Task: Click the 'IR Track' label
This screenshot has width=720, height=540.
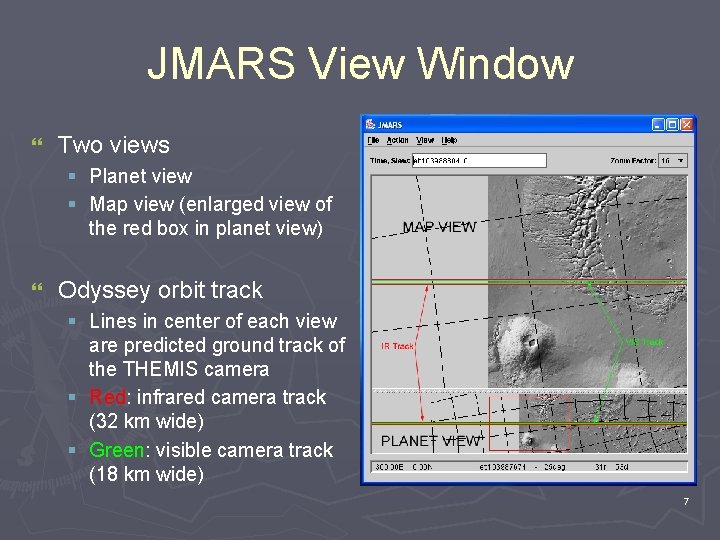Action: tap(397, 346)
